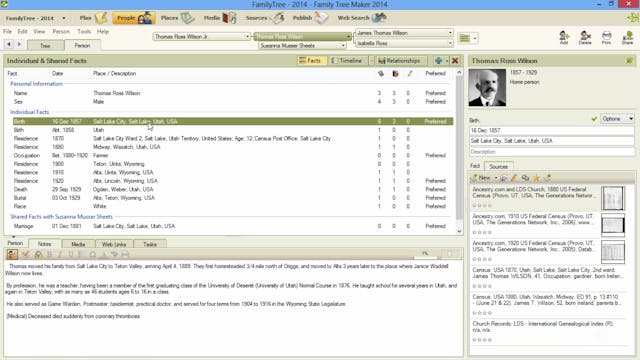Switch to the Media tab
This screenshot has width=640, height=360.
coord(78,244)
